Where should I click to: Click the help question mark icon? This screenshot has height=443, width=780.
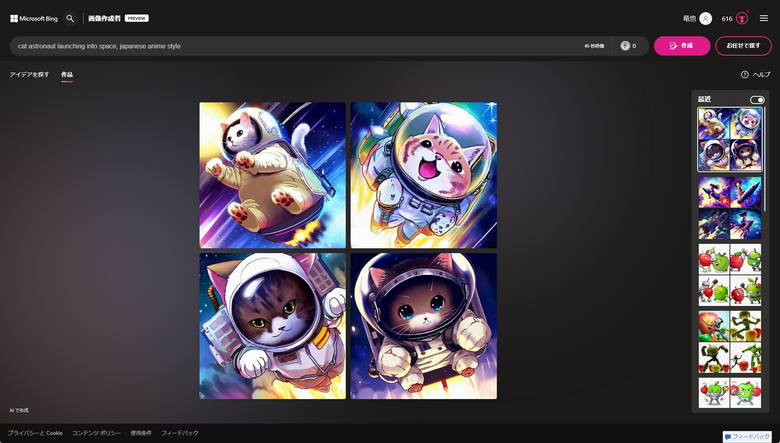click(x=744, y=75)
